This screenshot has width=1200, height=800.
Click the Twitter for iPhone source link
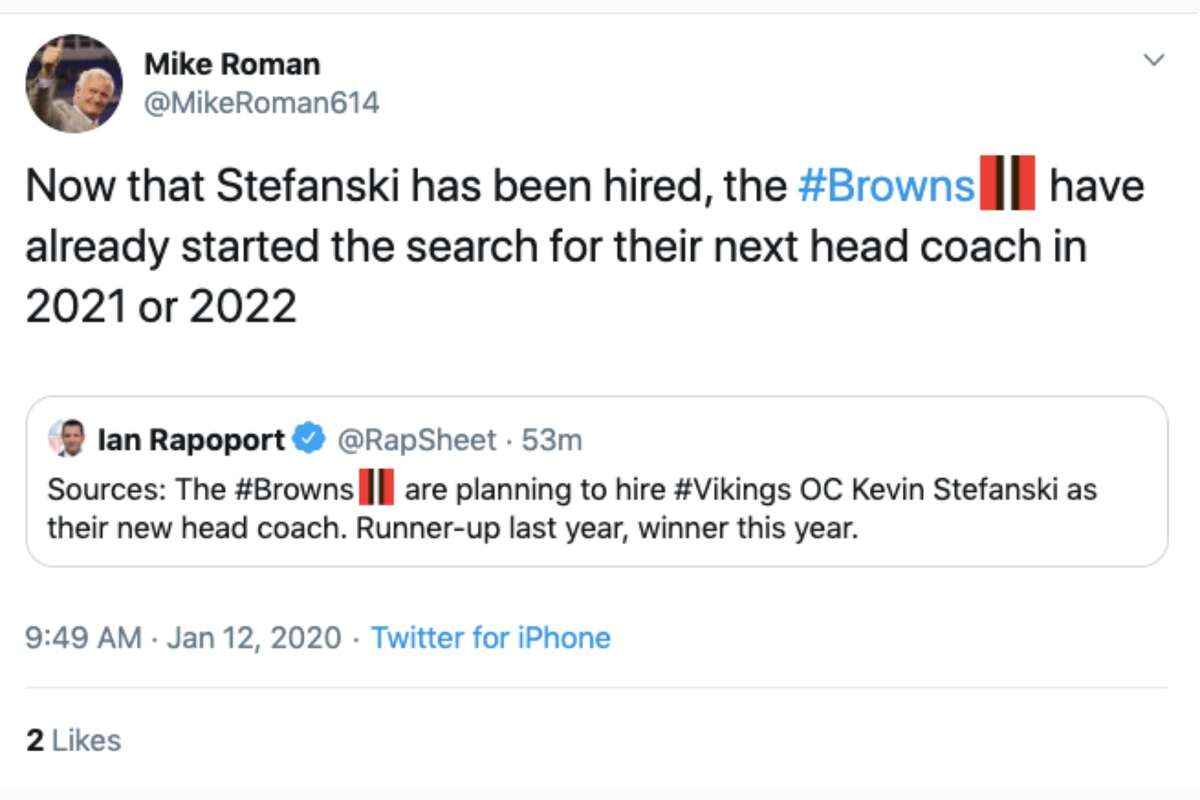pyautogui.click(x=494, y=638)
